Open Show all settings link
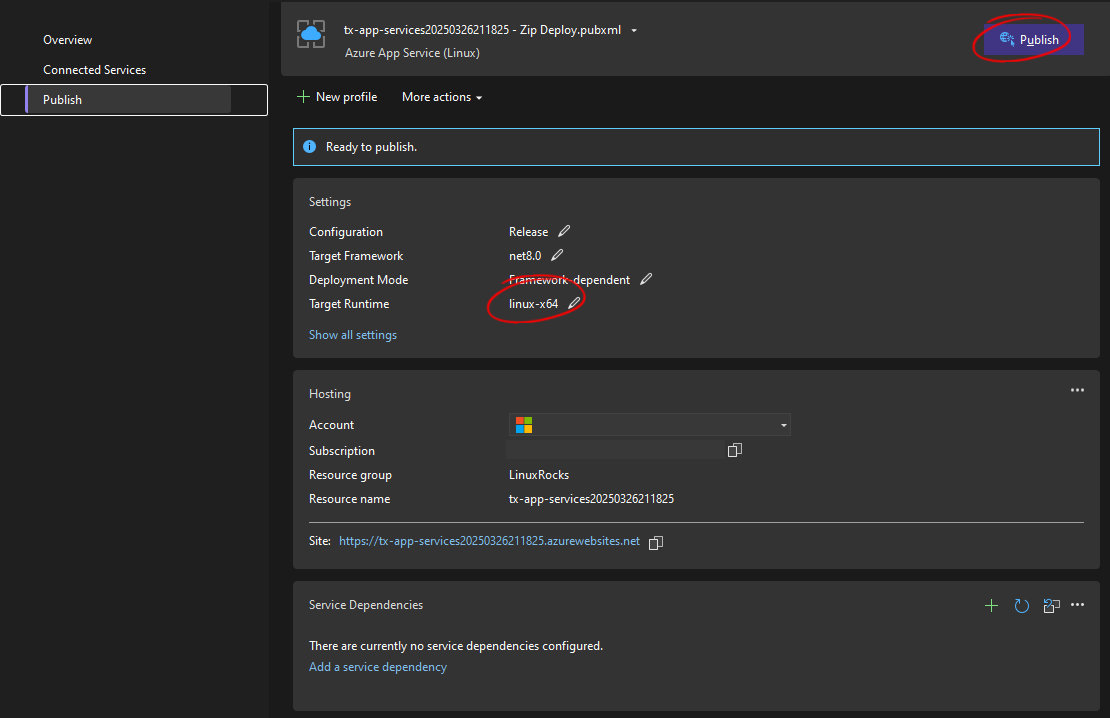Image resolution: width=1110 pixels, height=718 pixels. (x=352, y=334)
